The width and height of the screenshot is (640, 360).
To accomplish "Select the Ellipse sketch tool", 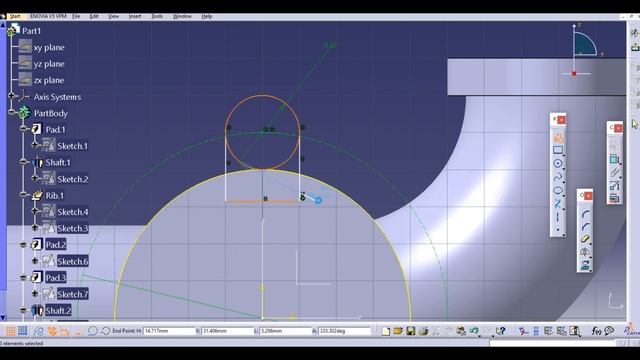I will point(558,190).
